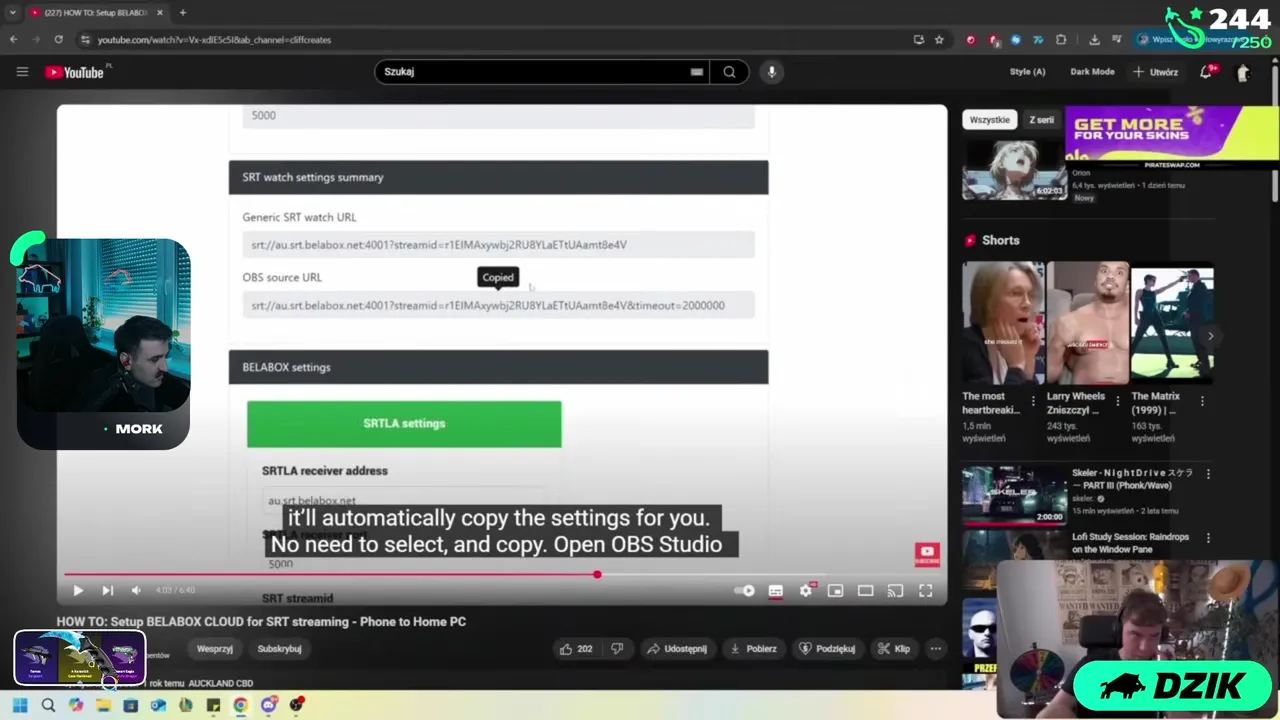Reload the browser page
The width and height of the screenshot is (1280, 720).
point(59,40)
